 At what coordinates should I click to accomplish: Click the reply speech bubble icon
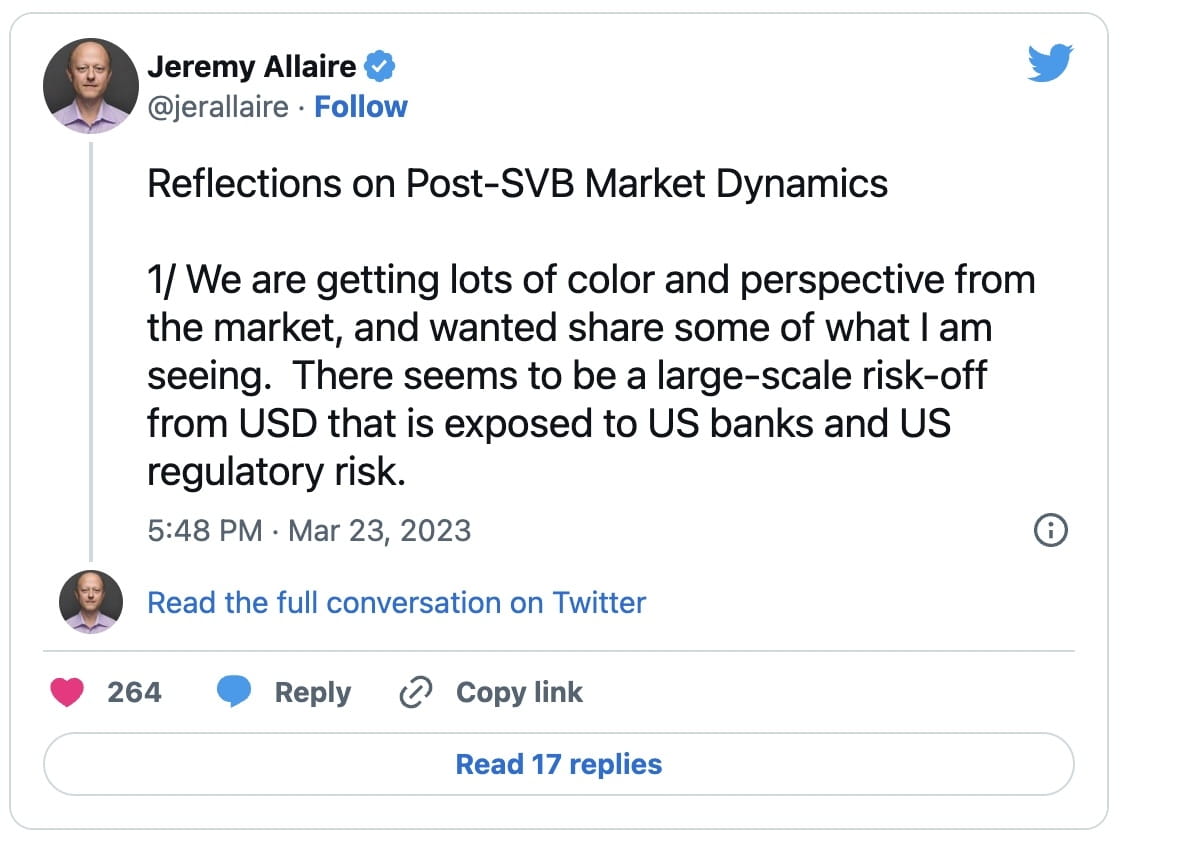pos(233,692)
